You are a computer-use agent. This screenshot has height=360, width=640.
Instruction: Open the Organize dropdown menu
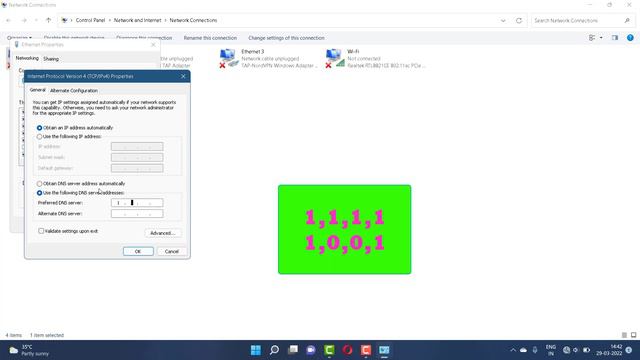pos(19,38)
